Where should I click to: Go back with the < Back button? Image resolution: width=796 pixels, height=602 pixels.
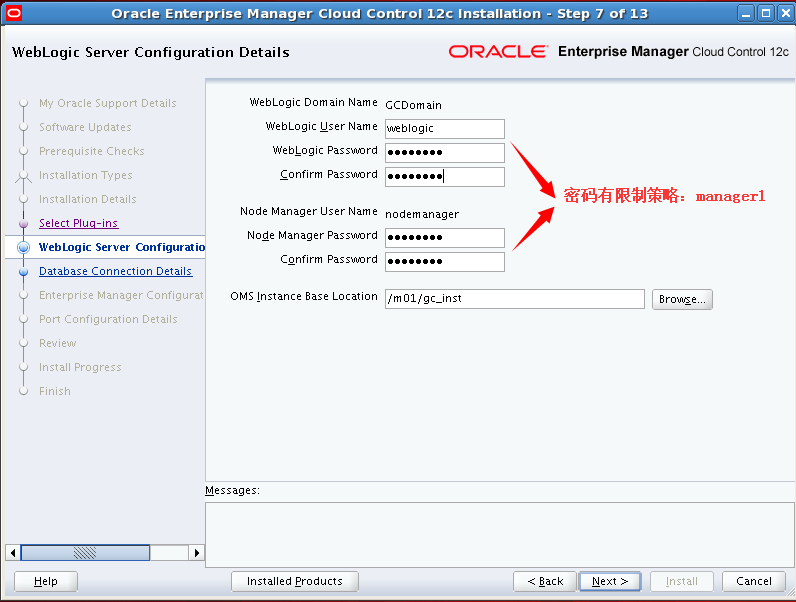tap(545, 581)
